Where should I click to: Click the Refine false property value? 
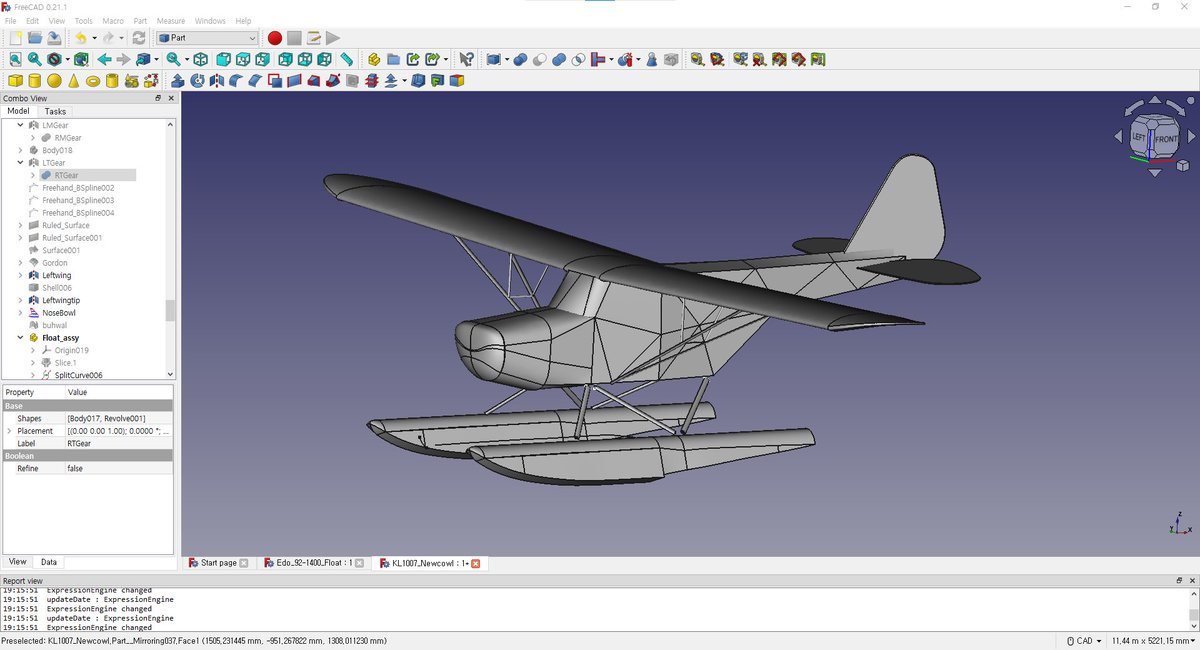(118, 469)
